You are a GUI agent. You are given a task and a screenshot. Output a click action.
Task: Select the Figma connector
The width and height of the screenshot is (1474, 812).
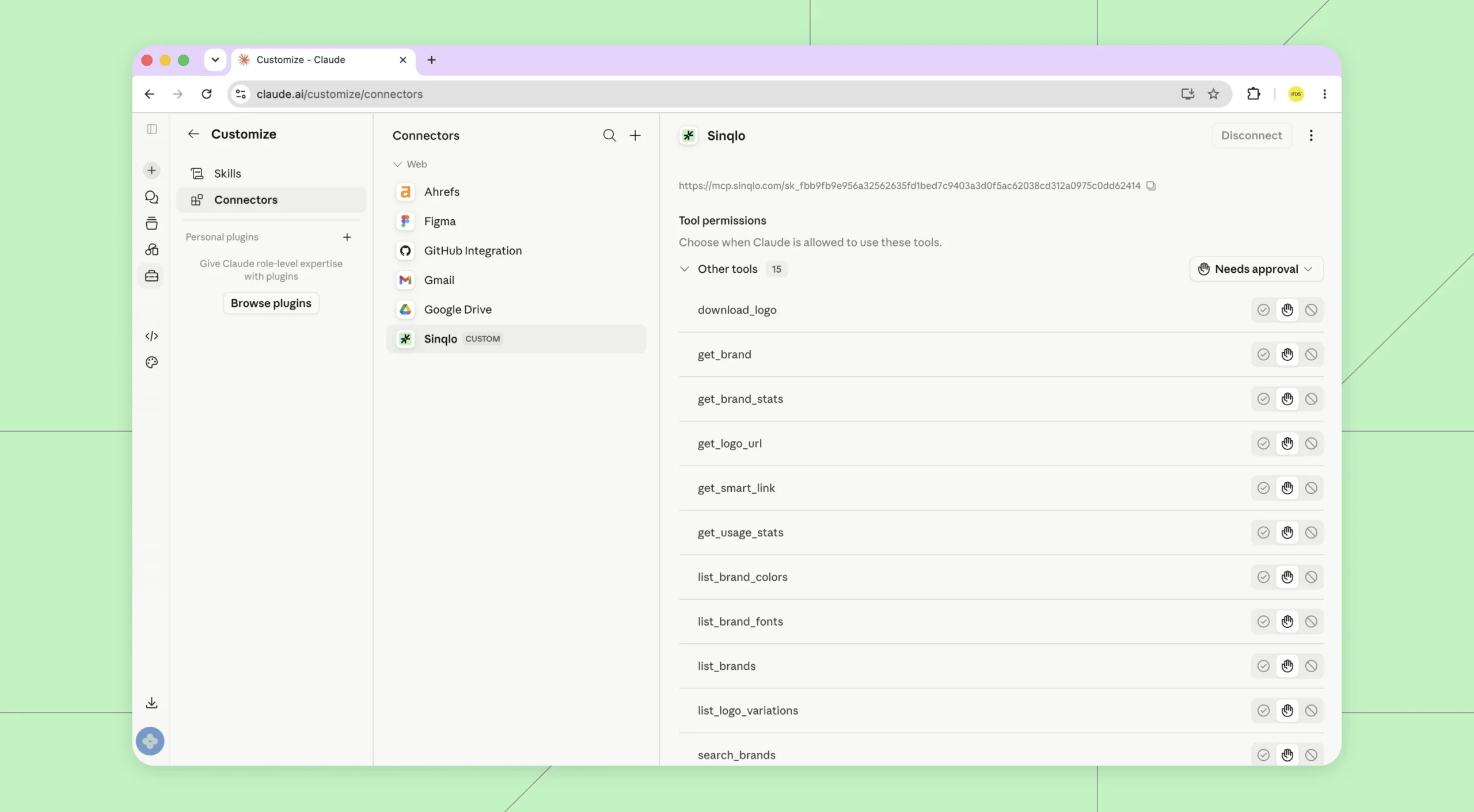point(516,221)
